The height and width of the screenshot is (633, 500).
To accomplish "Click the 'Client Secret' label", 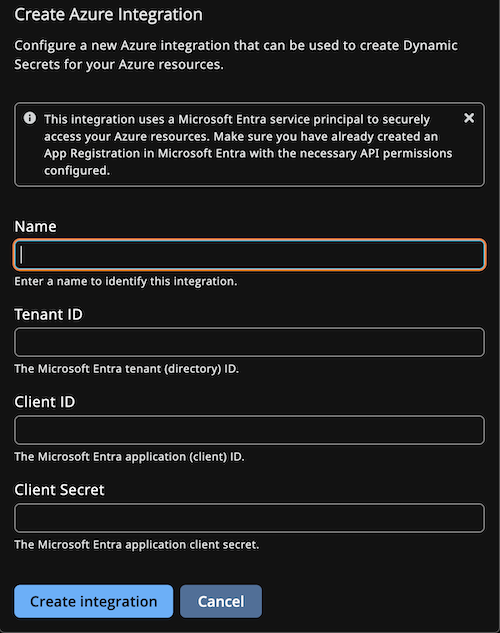I will 59,490.
